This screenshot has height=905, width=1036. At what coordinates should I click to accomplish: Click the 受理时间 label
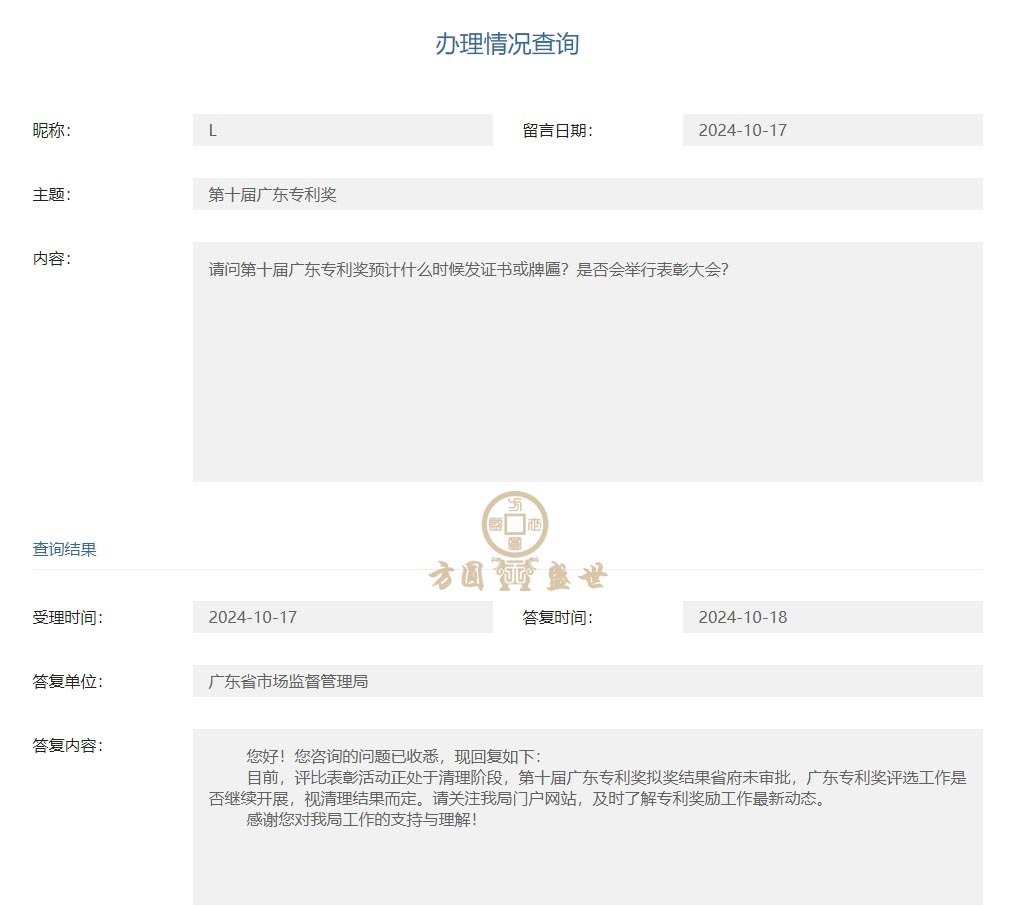(x=67, y=617)
